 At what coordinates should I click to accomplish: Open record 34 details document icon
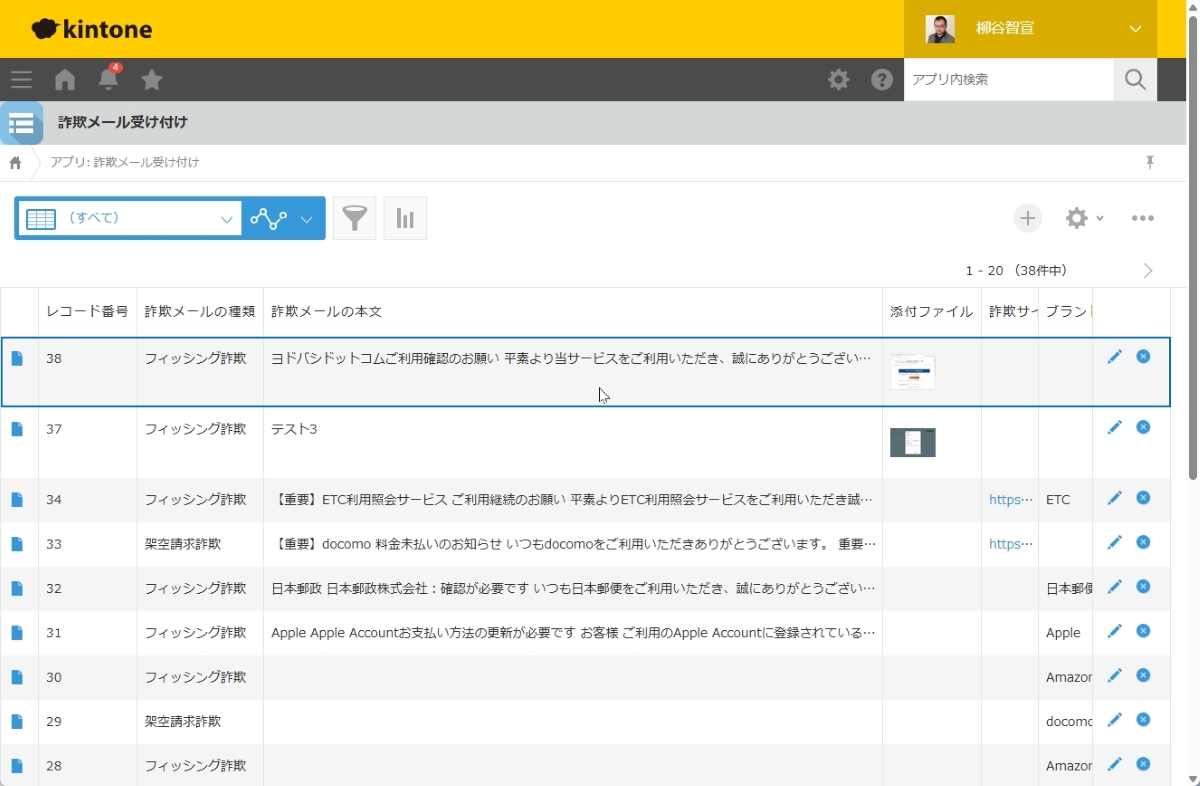[17, 499]
